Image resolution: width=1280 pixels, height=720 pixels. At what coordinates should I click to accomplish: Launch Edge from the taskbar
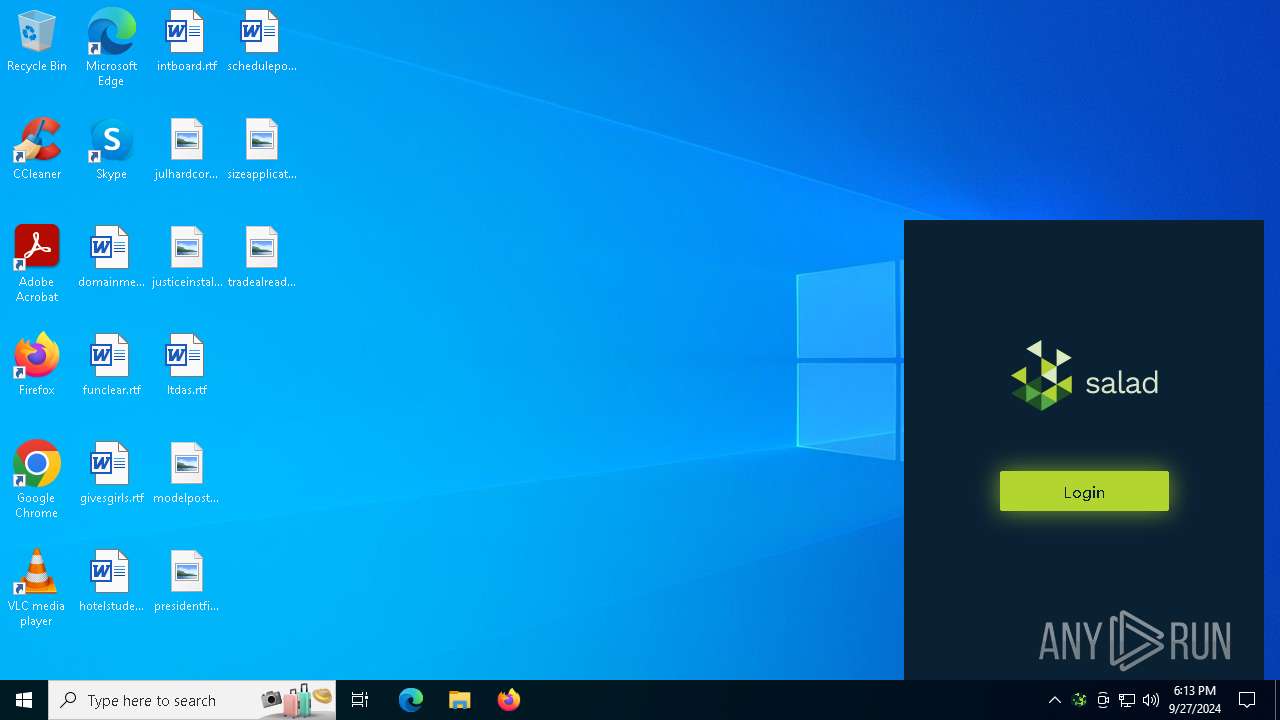pyautogui.click(x=411, y=700)
